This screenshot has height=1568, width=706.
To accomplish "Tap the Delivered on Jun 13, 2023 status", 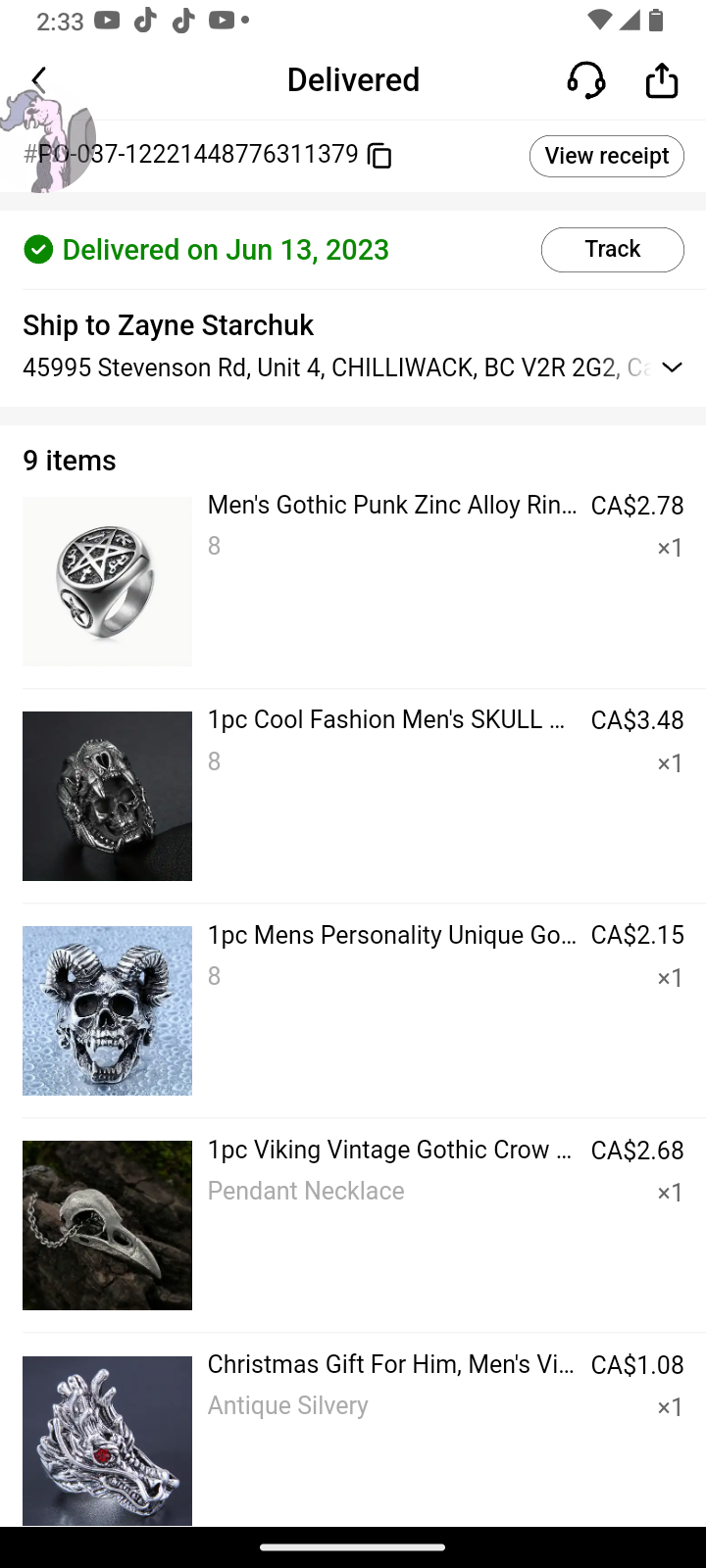I will 226,250.
